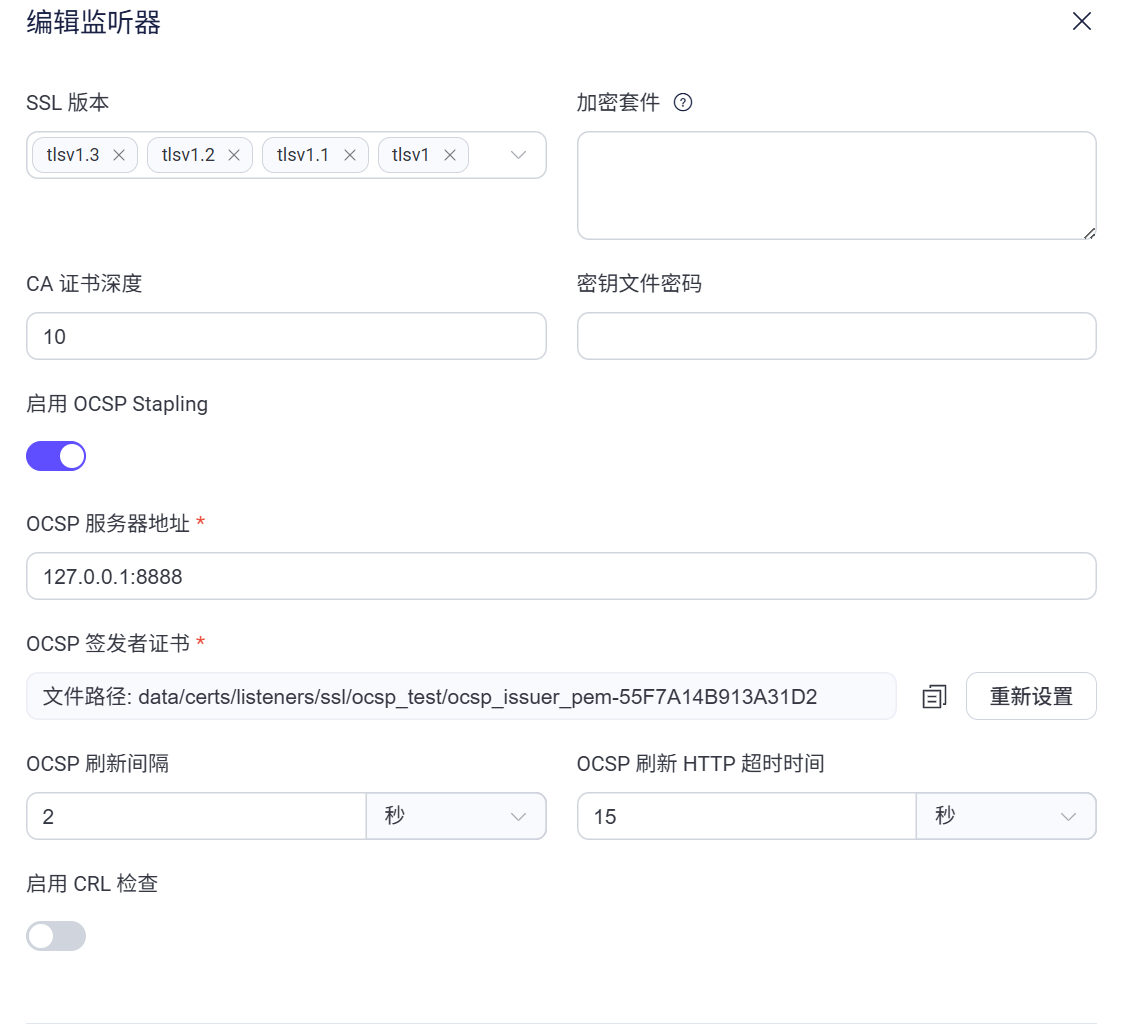The width and height of the screenshot is (1122, 1032).
Task: Remove the tlsv1.2 tag
Action: coord(234,155)
